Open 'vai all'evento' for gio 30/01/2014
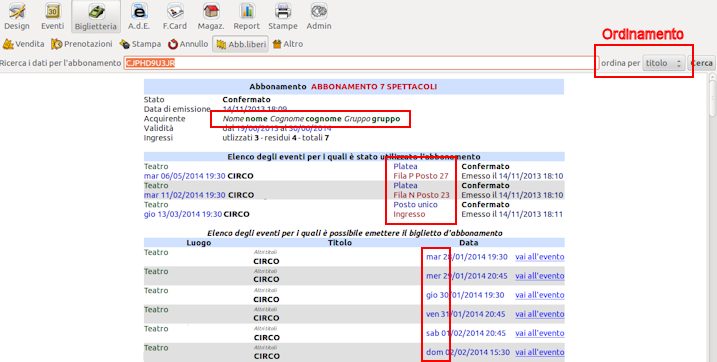 (x=540, y=295)
